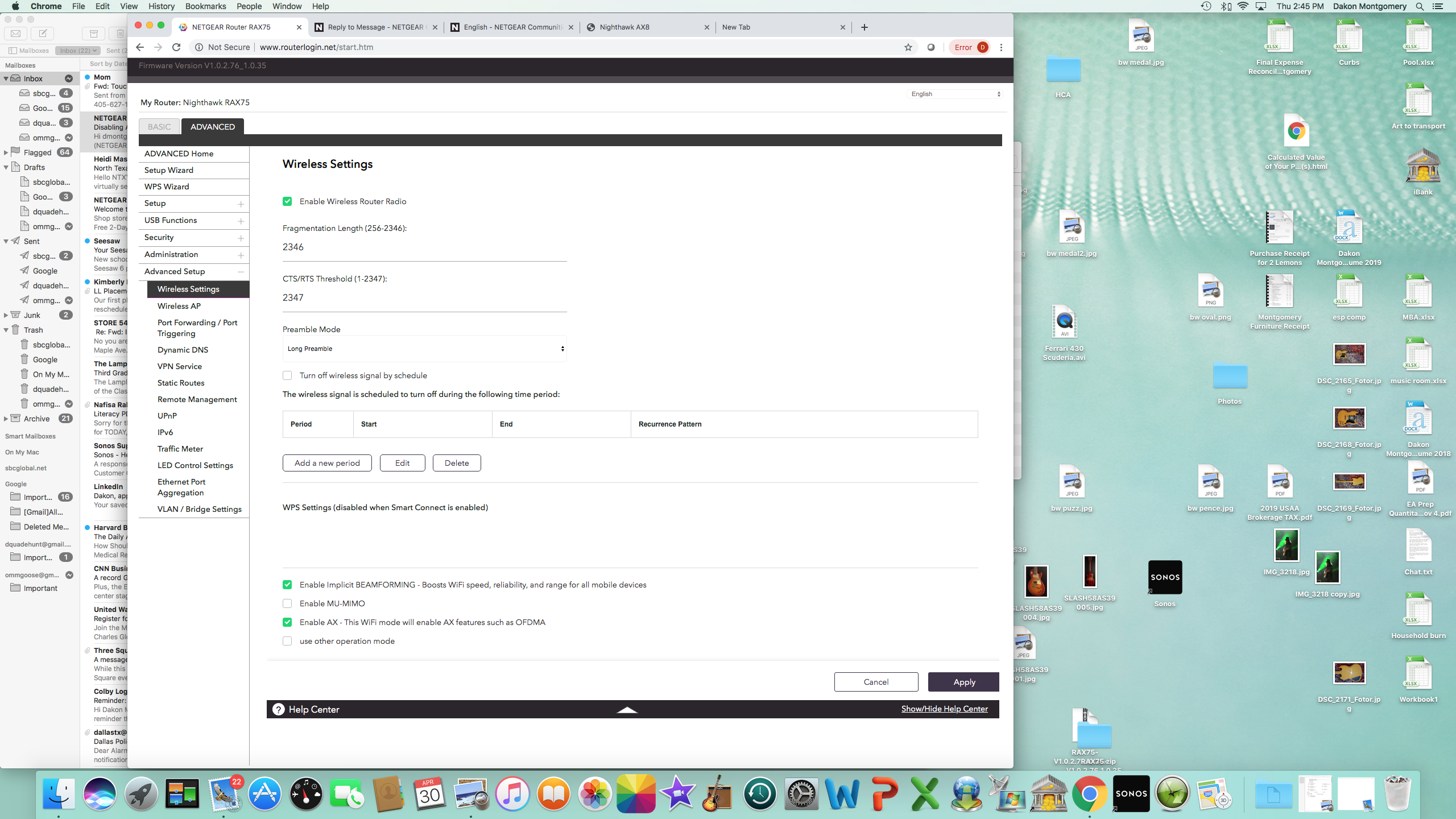Open Sonos app in the Dock

click(x=1131, y=793)
